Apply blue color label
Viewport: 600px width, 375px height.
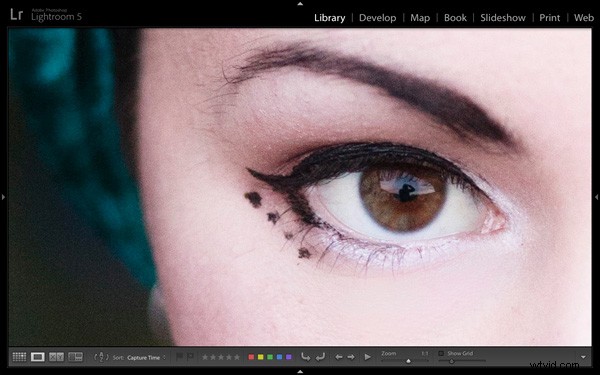point(279,357)
